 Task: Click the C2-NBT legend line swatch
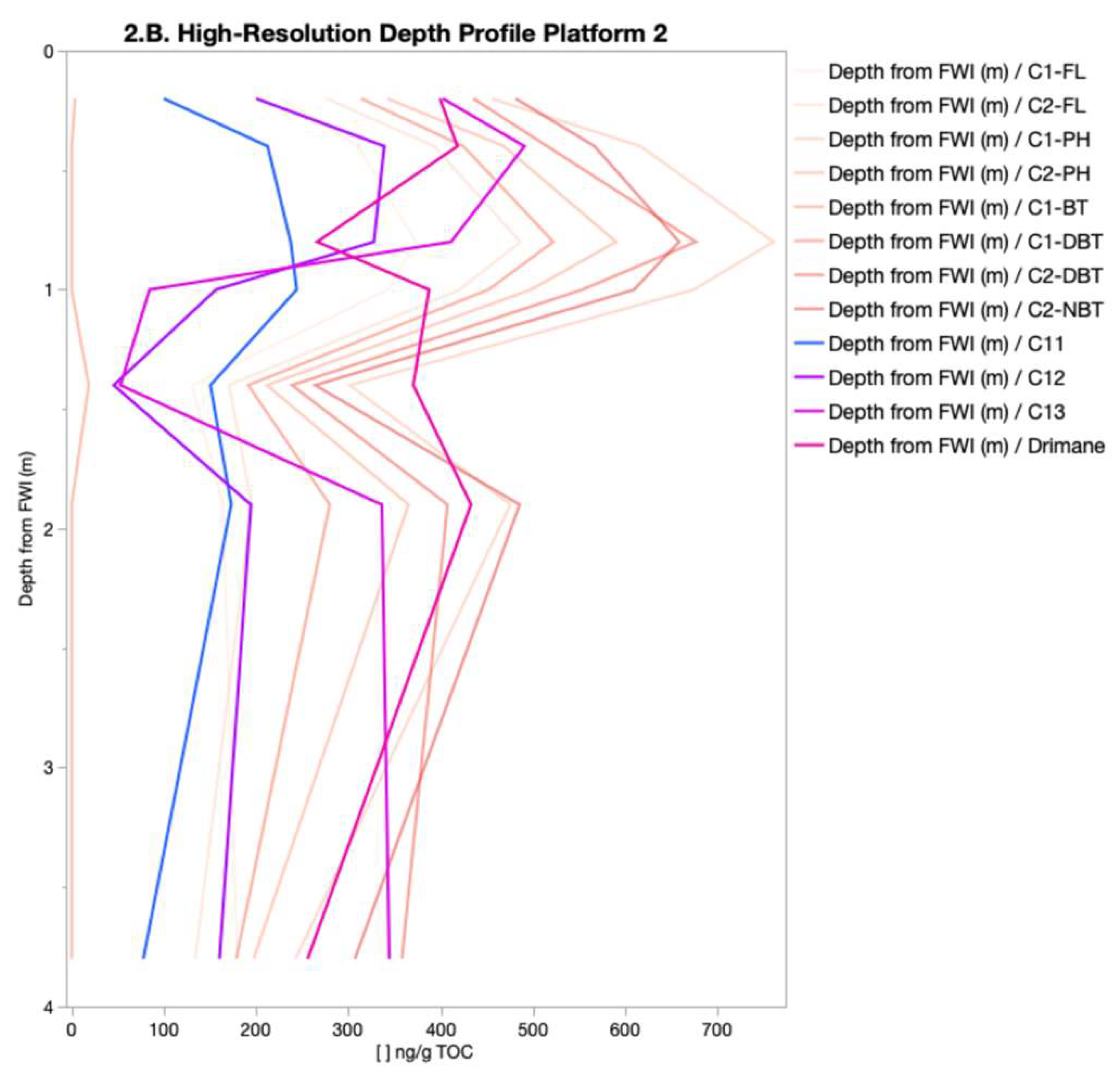[809, 309]
